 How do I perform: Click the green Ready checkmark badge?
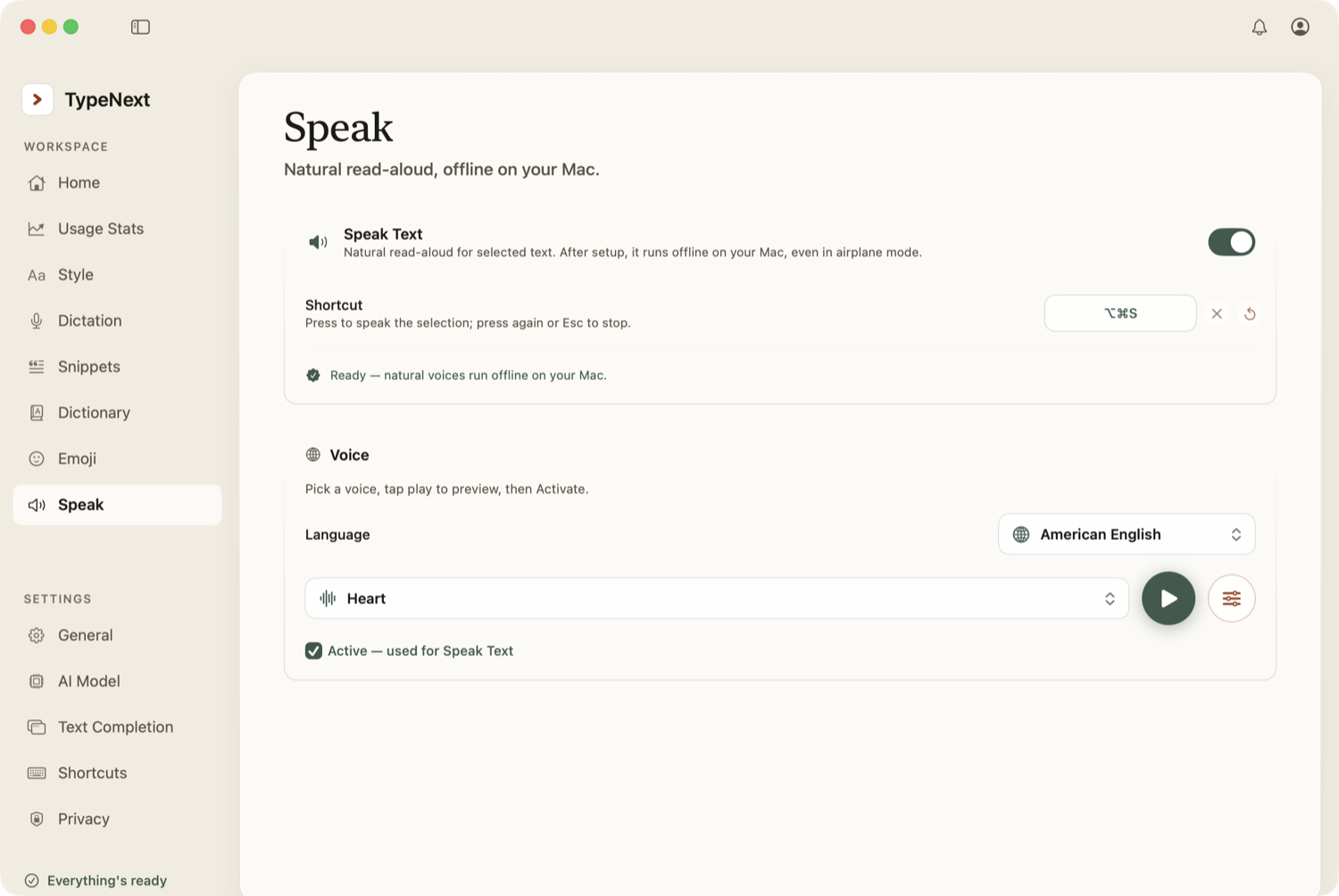click(x=313, y=376)
